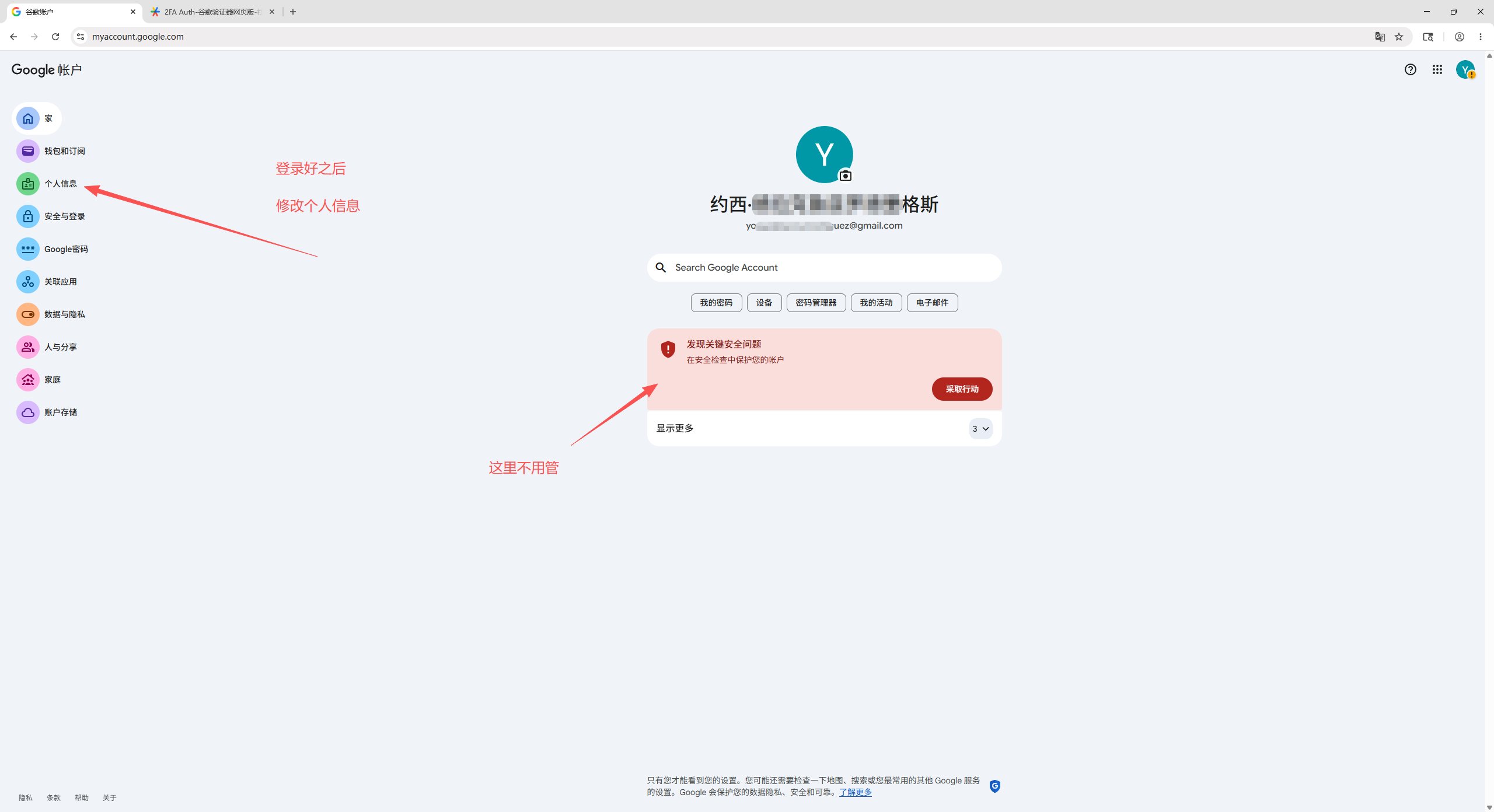View site information icon beside the URL
Image resolution: width=1494 pixels, height=812 pixels.
click(x=81, y=37)
